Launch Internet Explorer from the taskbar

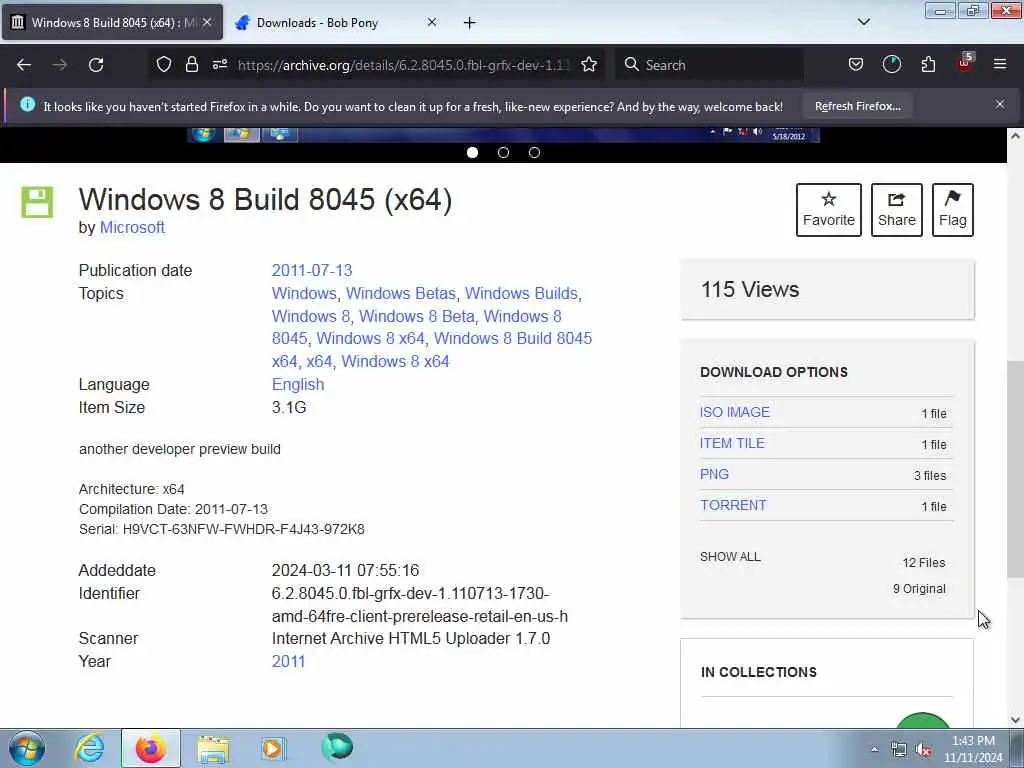click(89, 748)
